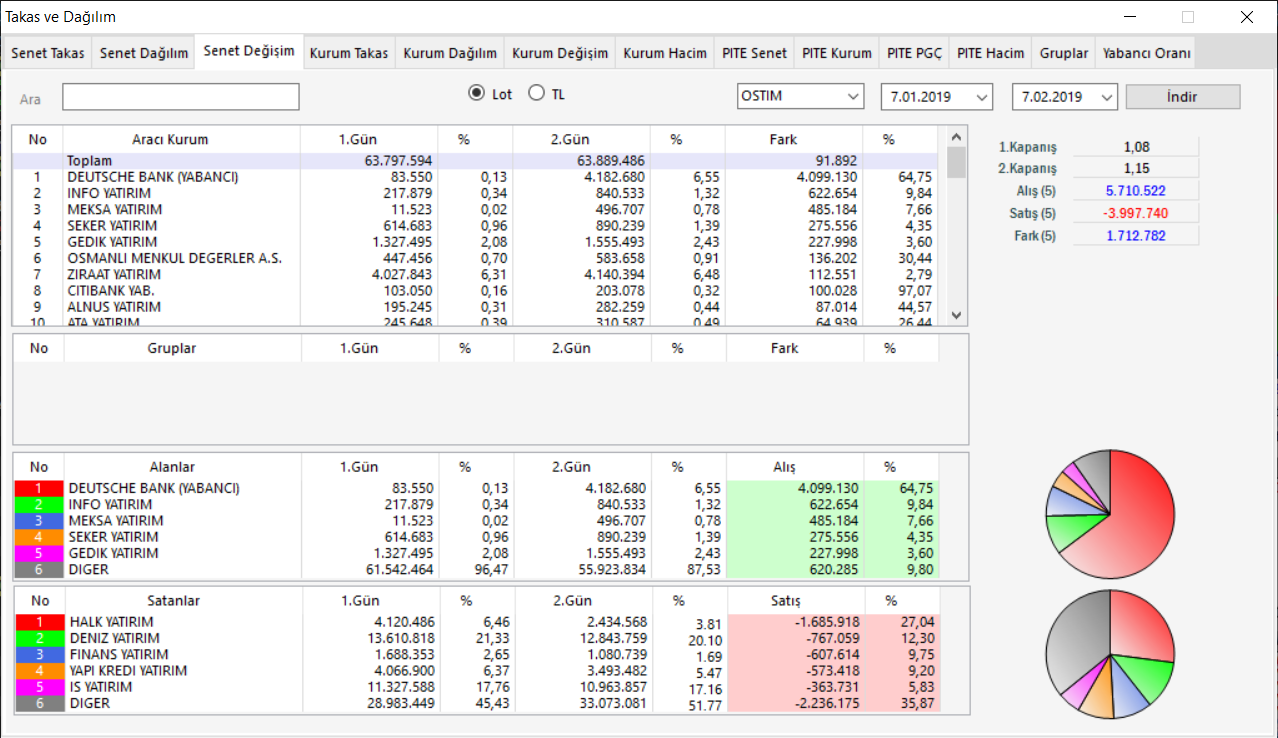Switch to the Senet Takas tab
Viewport: 1278px width, 738px height.
click(48, 53)
